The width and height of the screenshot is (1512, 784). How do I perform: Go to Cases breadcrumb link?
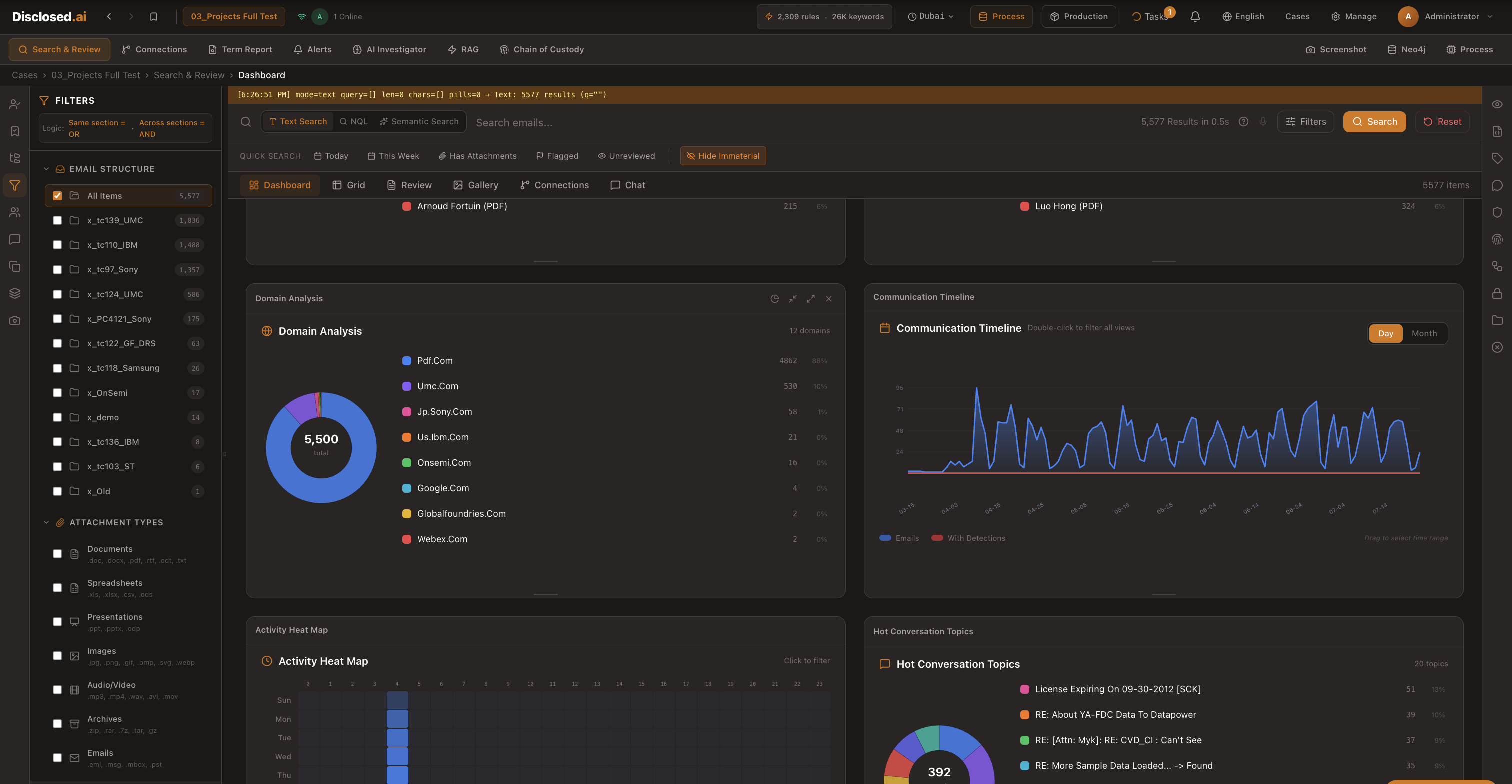24,75
